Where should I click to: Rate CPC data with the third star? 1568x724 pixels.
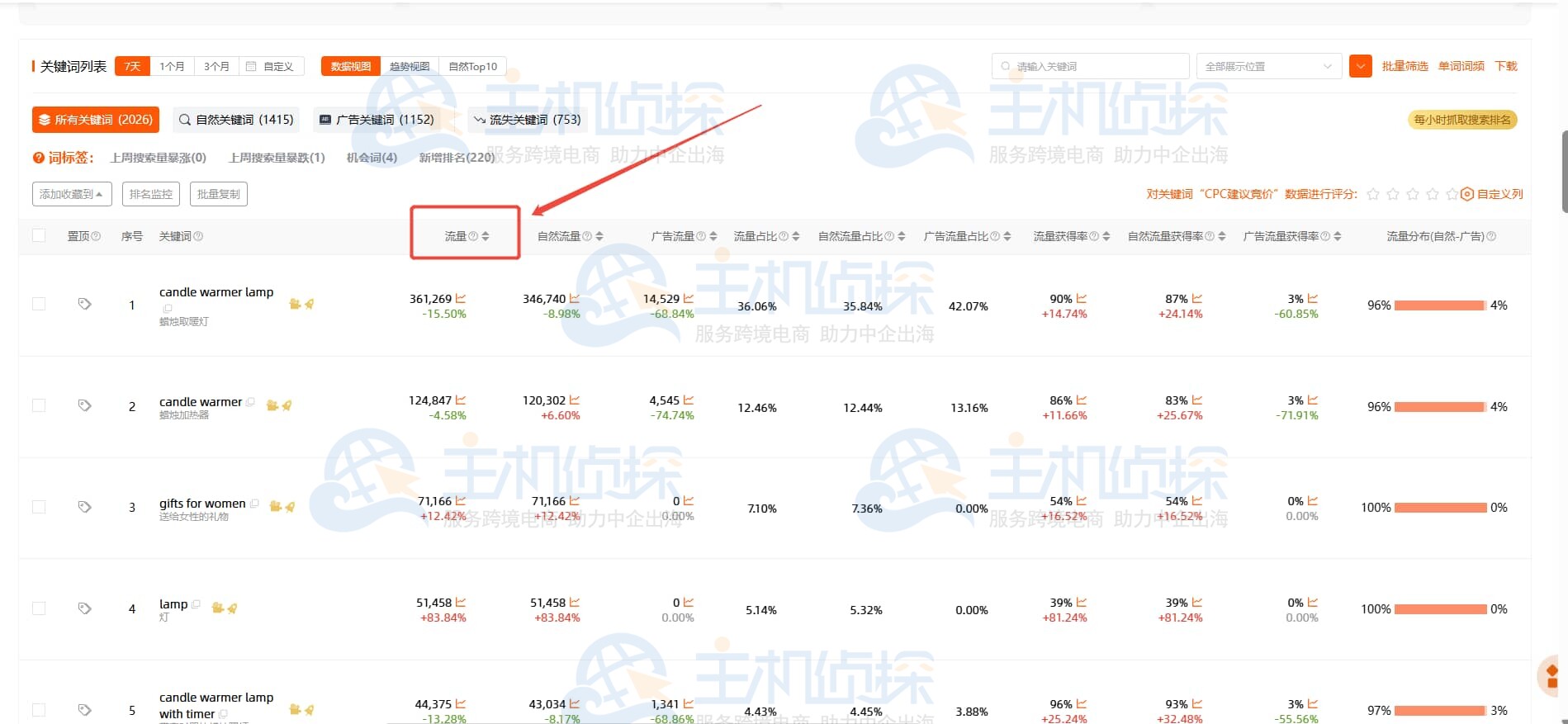tap(1413, 194)
